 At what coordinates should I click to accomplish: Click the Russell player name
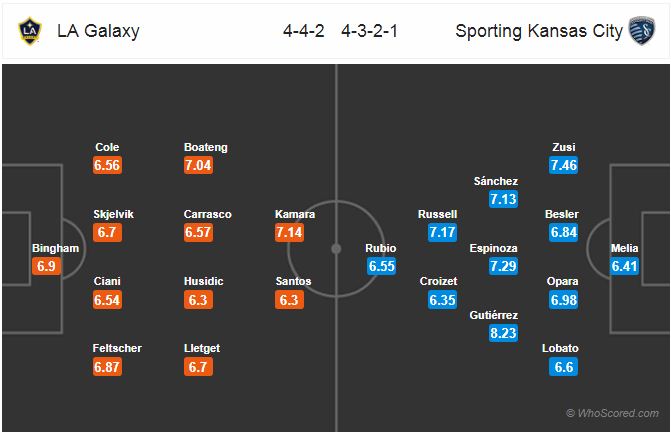click(x=437, y=214)
